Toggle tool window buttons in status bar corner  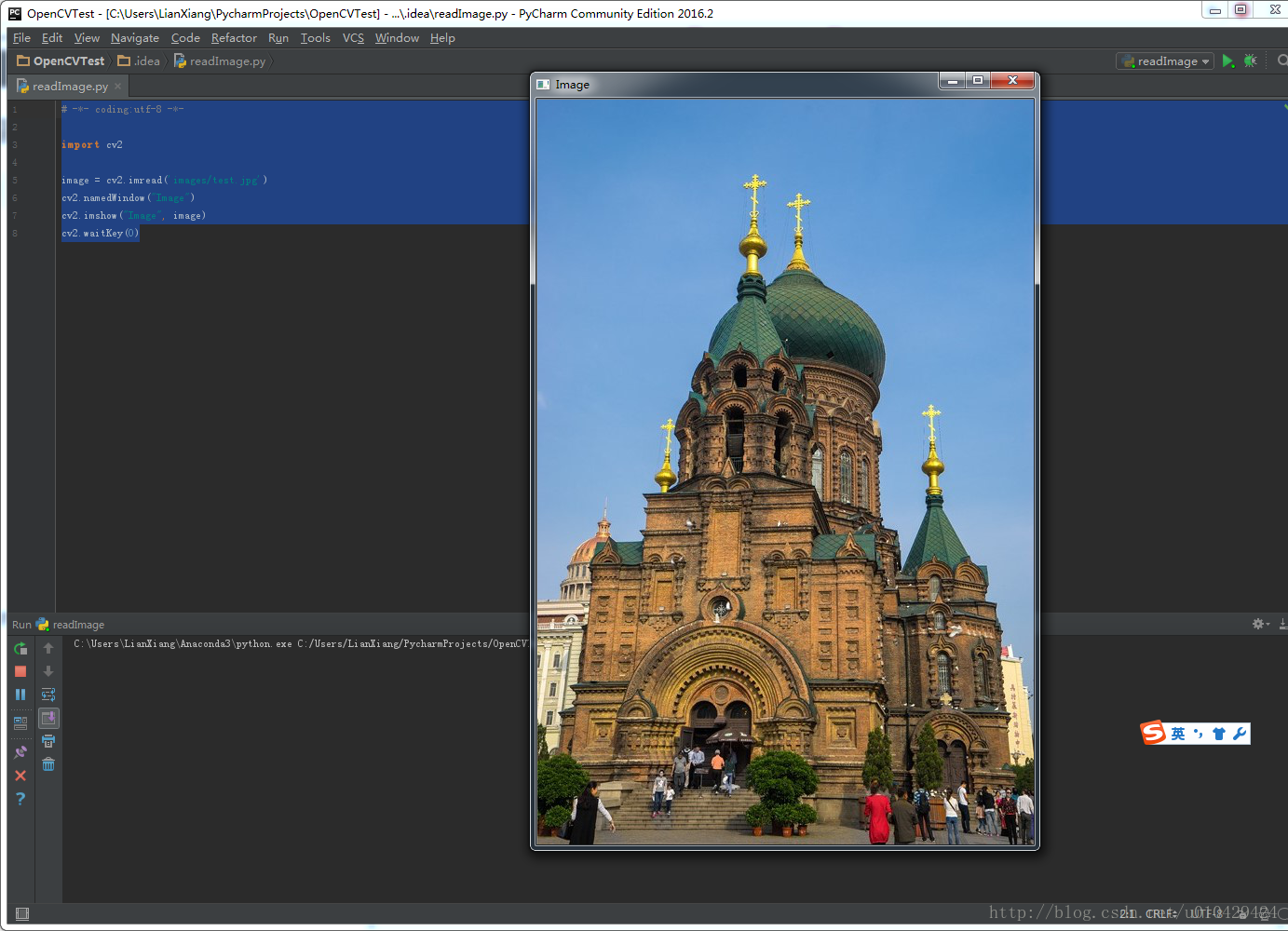22,914
